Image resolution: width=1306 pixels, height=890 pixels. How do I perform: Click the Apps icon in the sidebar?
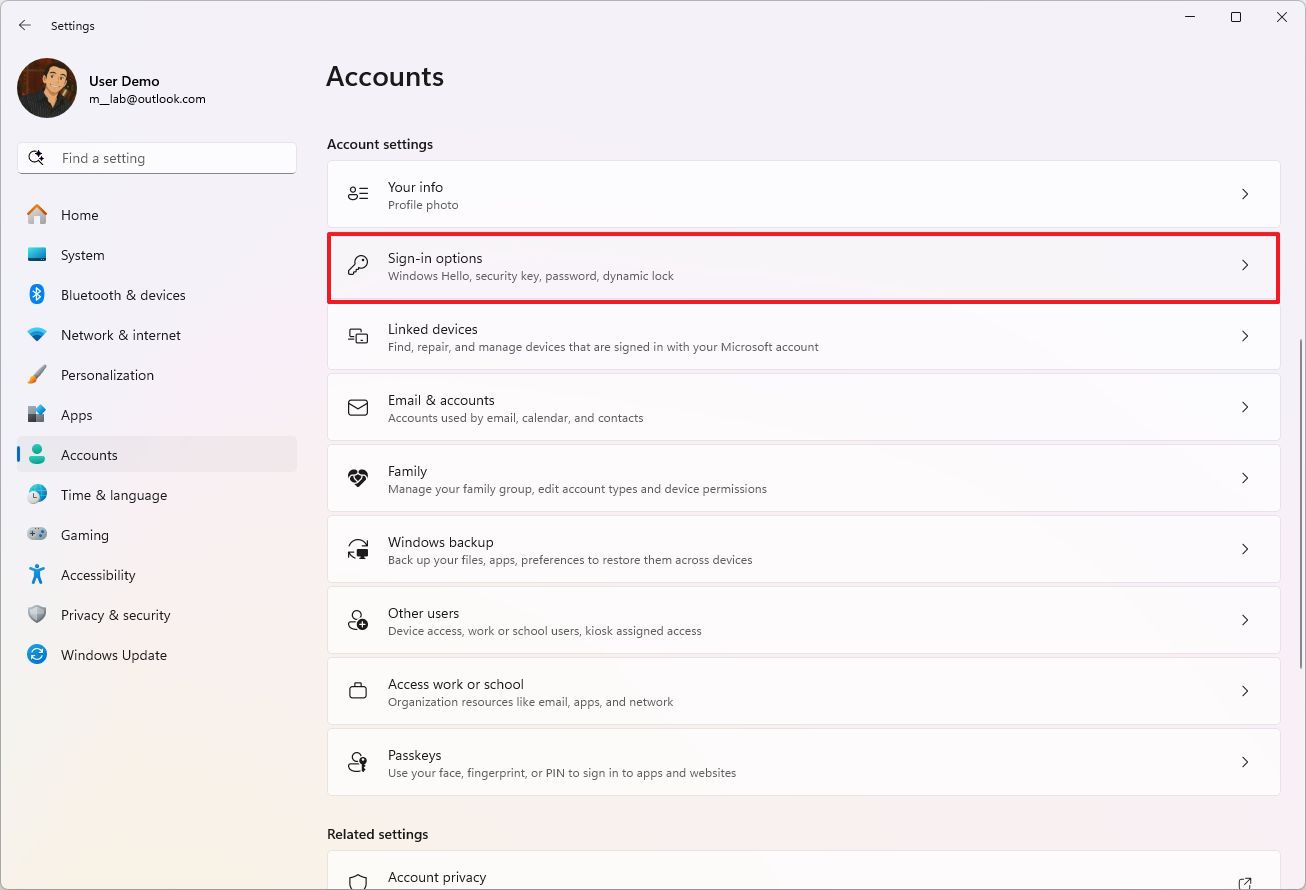[x=37, y=414]
